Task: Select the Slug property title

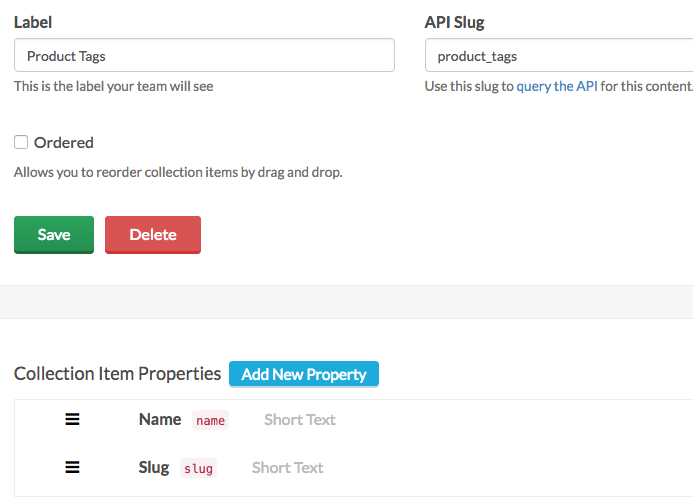Action: [154, 467]
